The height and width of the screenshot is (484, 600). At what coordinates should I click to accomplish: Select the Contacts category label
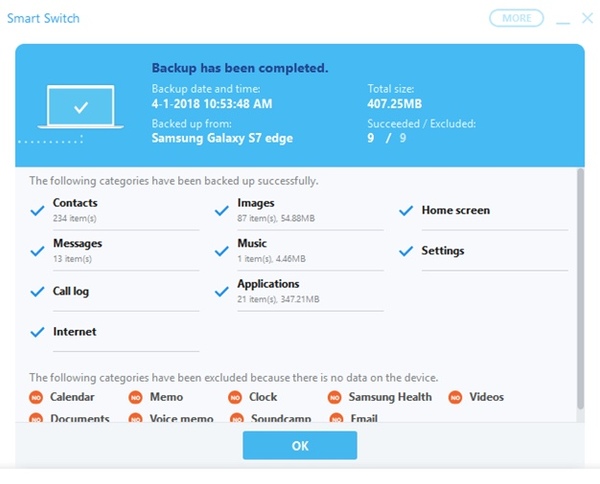coord(75,203)
